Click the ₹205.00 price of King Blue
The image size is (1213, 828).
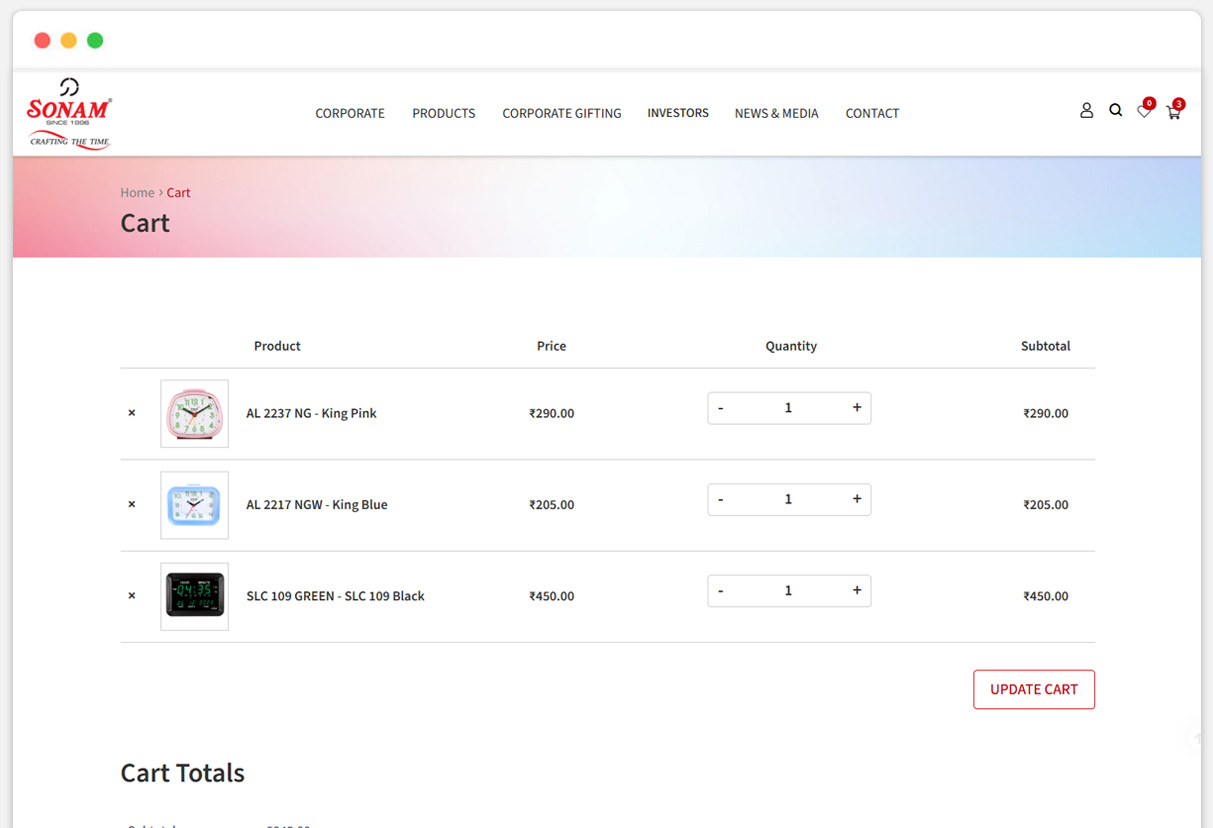click(x=552, y=505)
